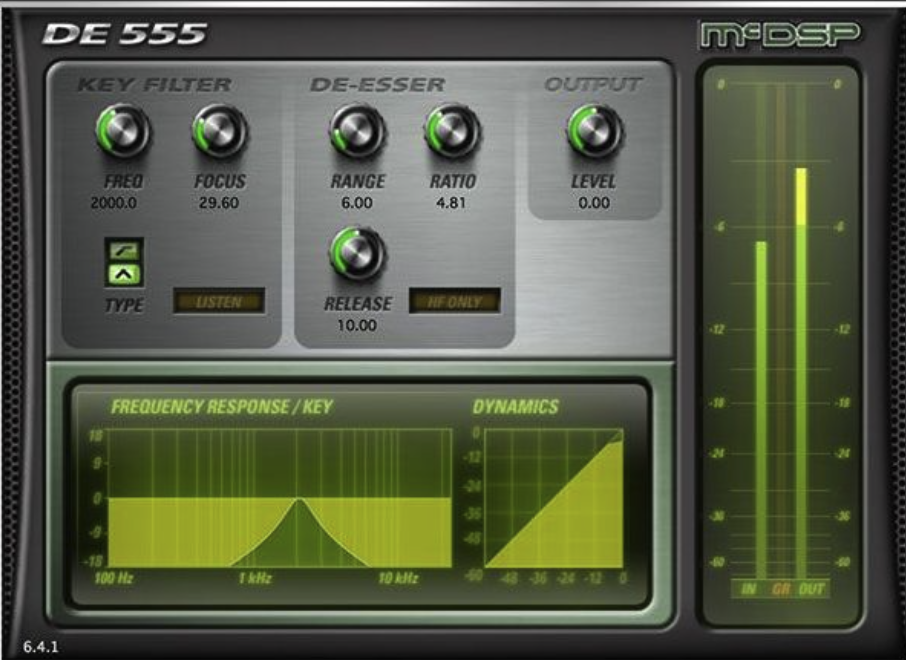Click the FOCUS value 29.60
Image resolution: width=906 pixels, height=660 pixels.
(219, 203)
